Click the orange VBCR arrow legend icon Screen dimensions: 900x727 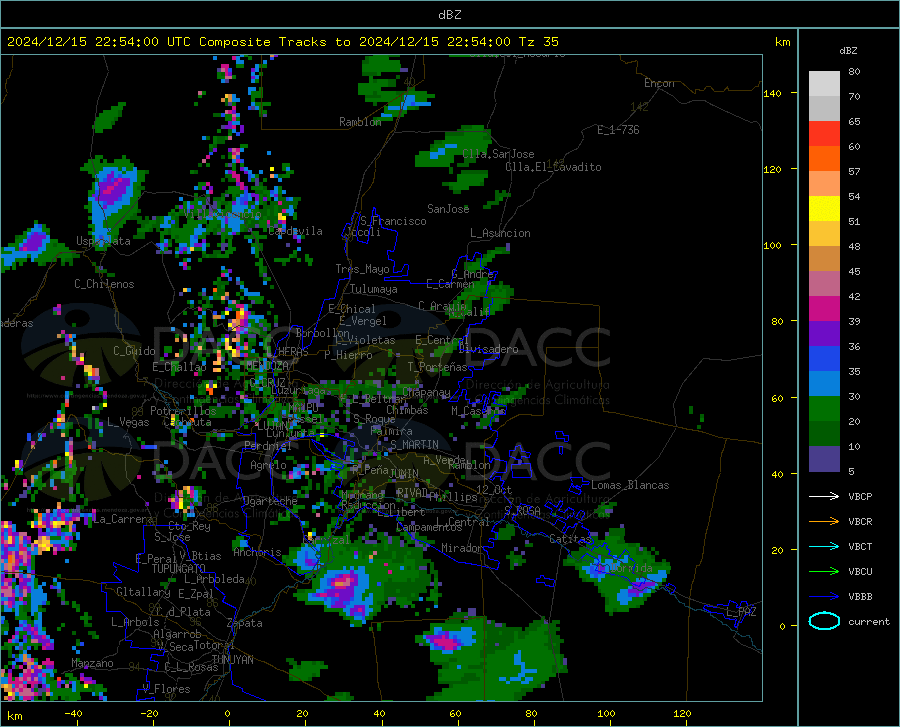tap(824, 522)
